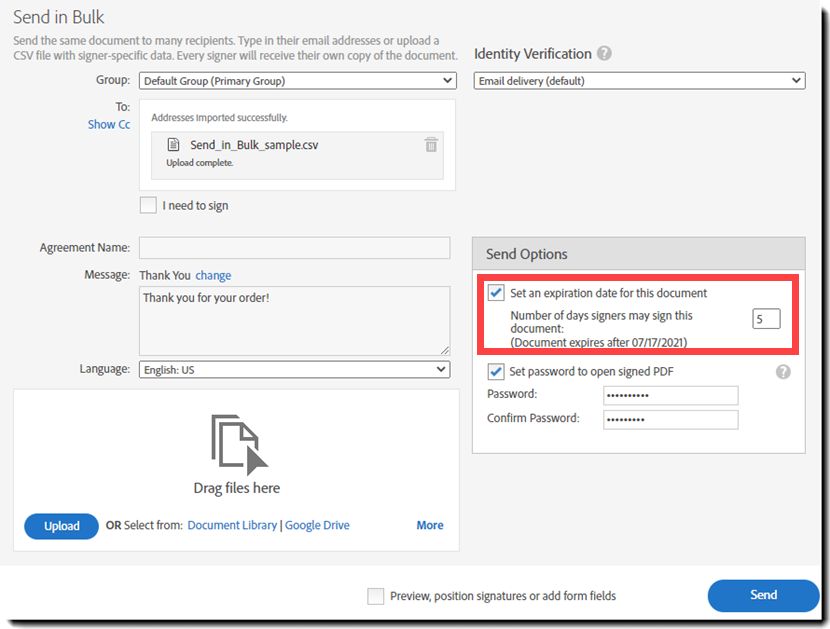This screenshot has width=830, height=629.
Task: Click the trash icon to delete uploaded CSV
Action: (x=431, y=145)
